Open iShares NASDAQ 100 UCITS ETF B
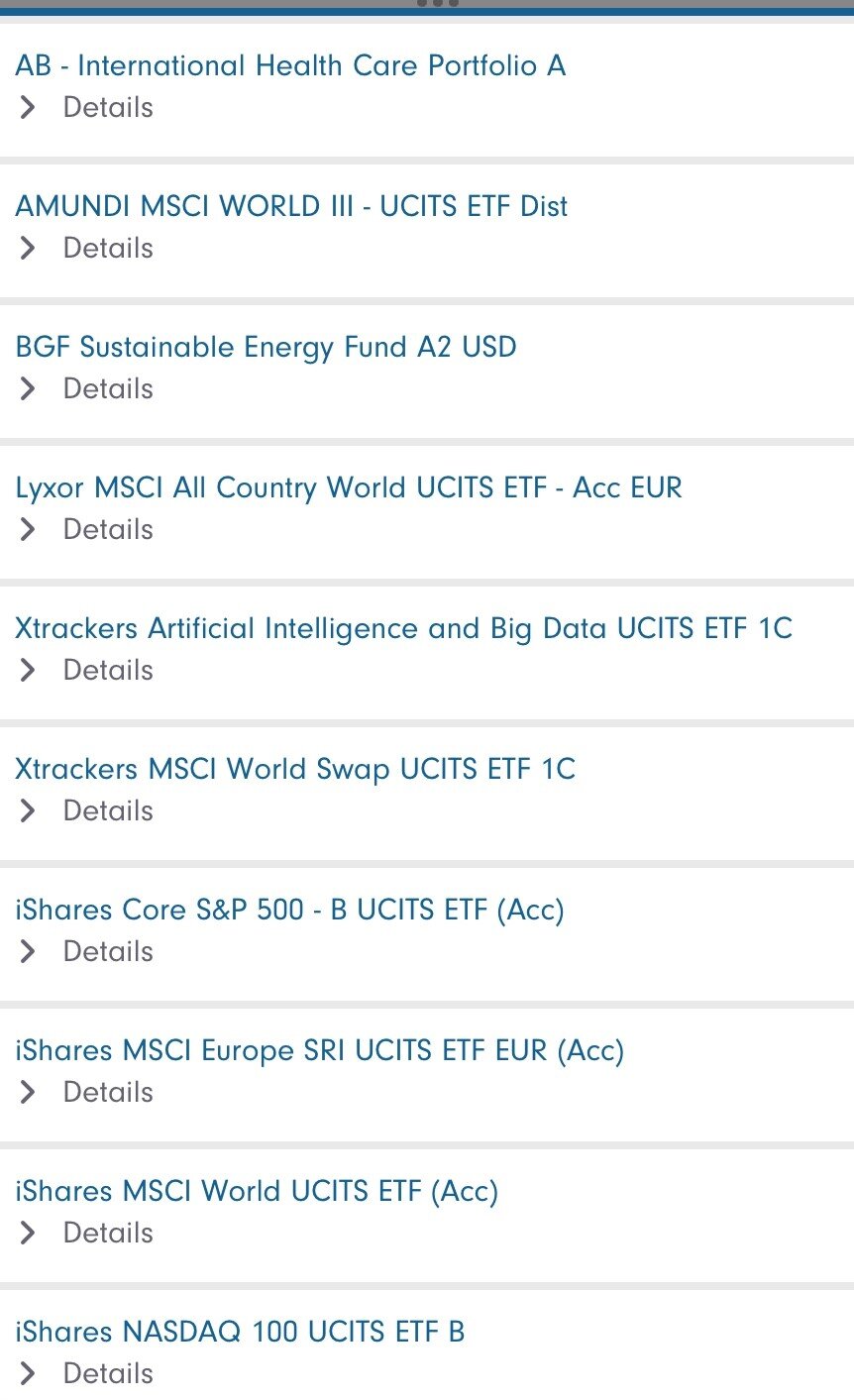 point(240,1333)
